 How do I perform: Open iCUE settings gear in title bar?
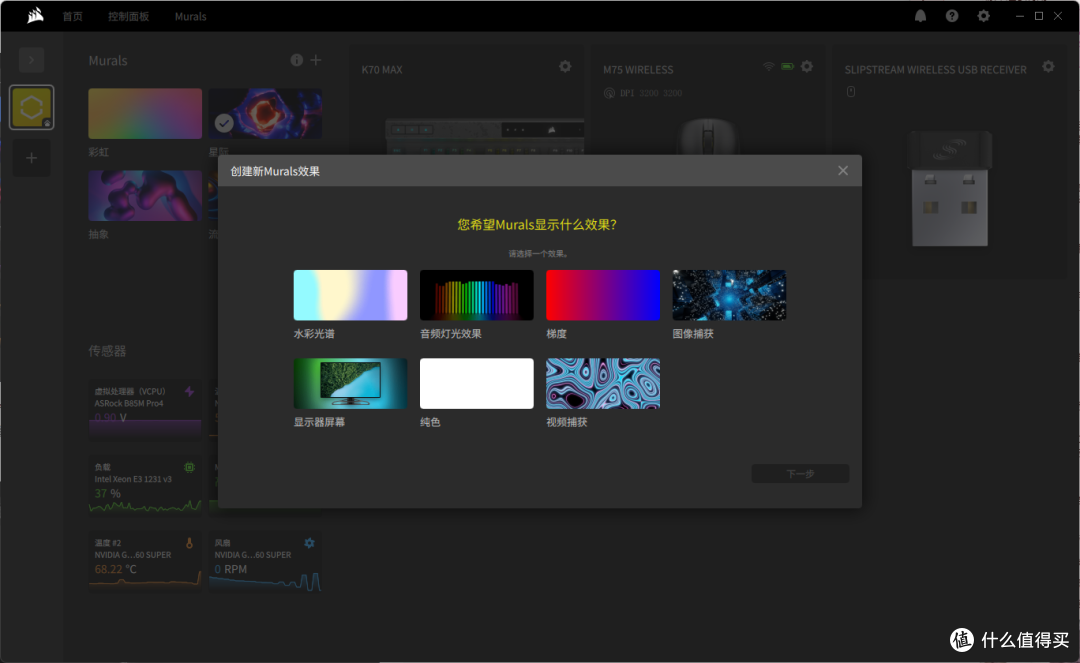click(984, 16)
